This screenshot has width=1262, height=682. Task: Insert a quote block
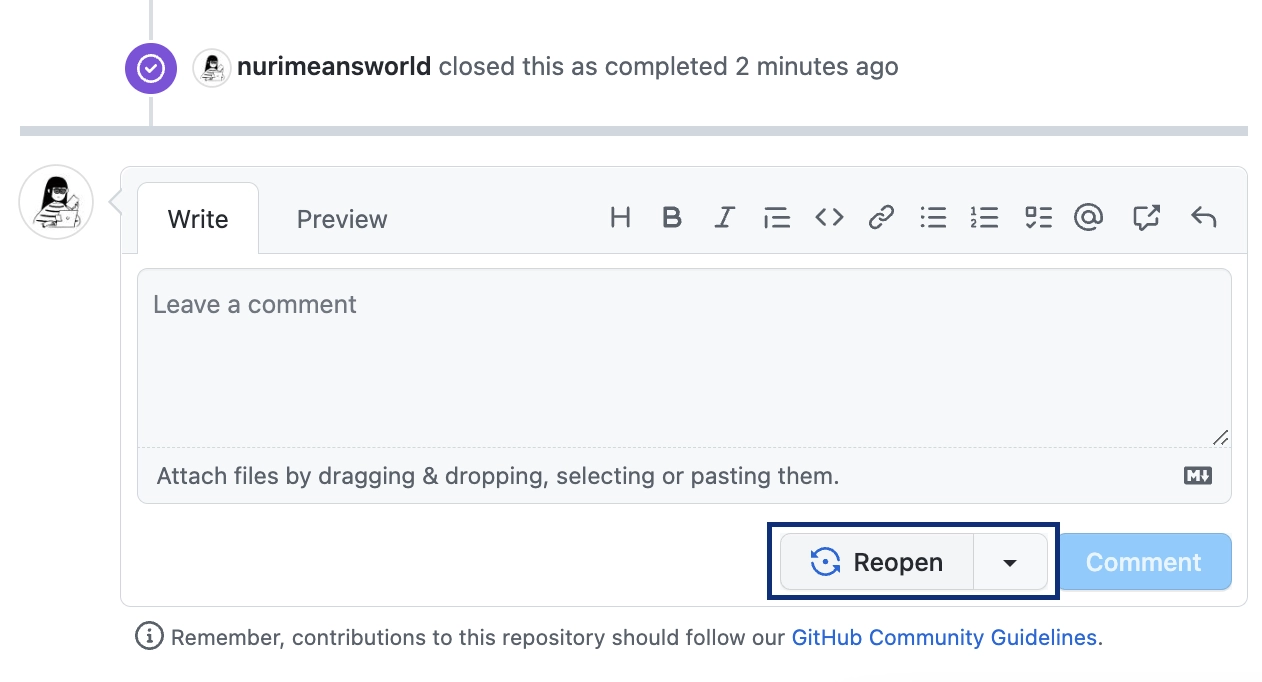pos(777,217)
